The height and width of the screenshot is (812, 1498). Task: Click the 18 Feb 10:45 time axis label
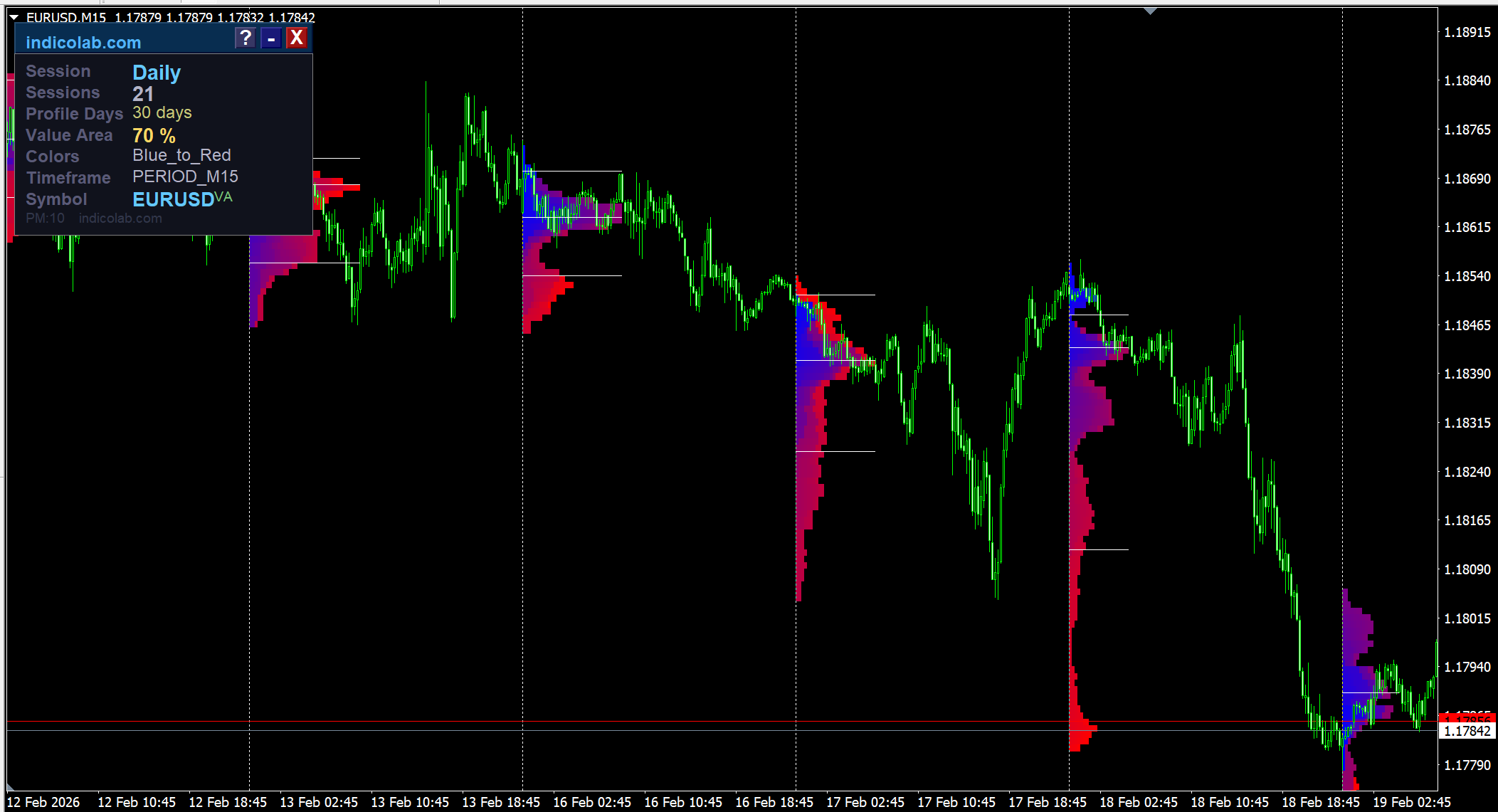tap(1230, 802)
